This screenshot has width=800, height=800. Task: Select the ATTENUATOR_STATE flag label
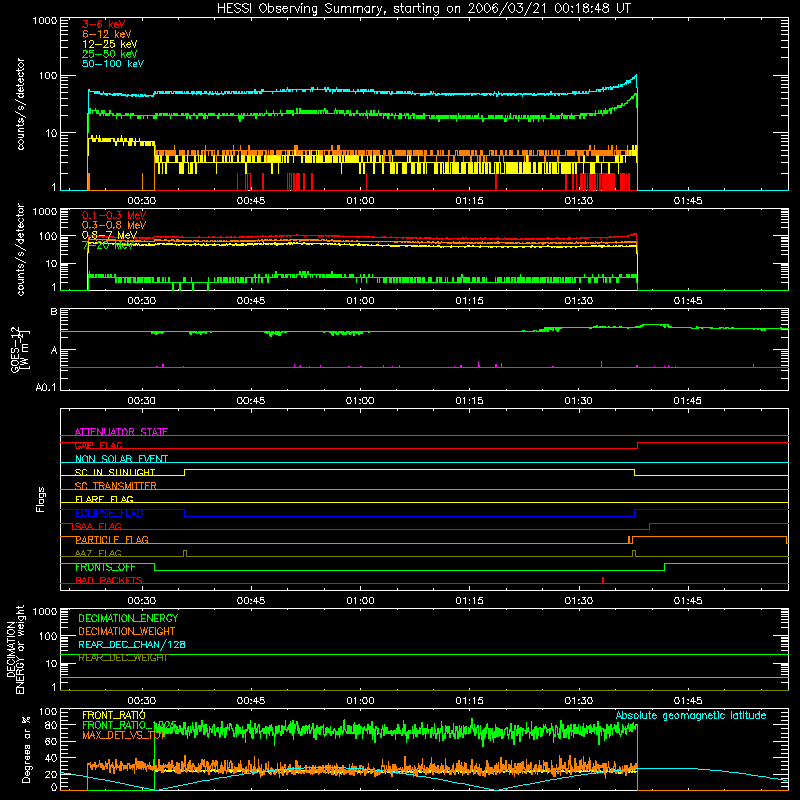tap(121, 432)
